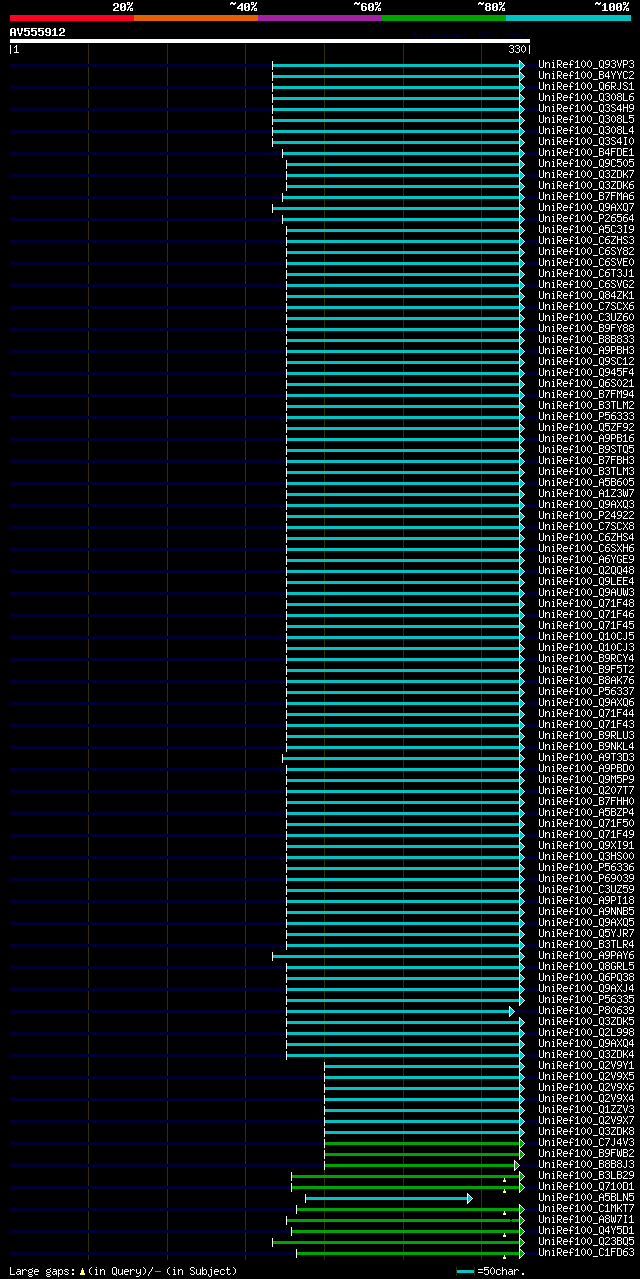The height and width of the screenshot is (1279, 640).
Task: Click the label UniRef100_Q2V9Y1
Action: tap(586, 1065)
